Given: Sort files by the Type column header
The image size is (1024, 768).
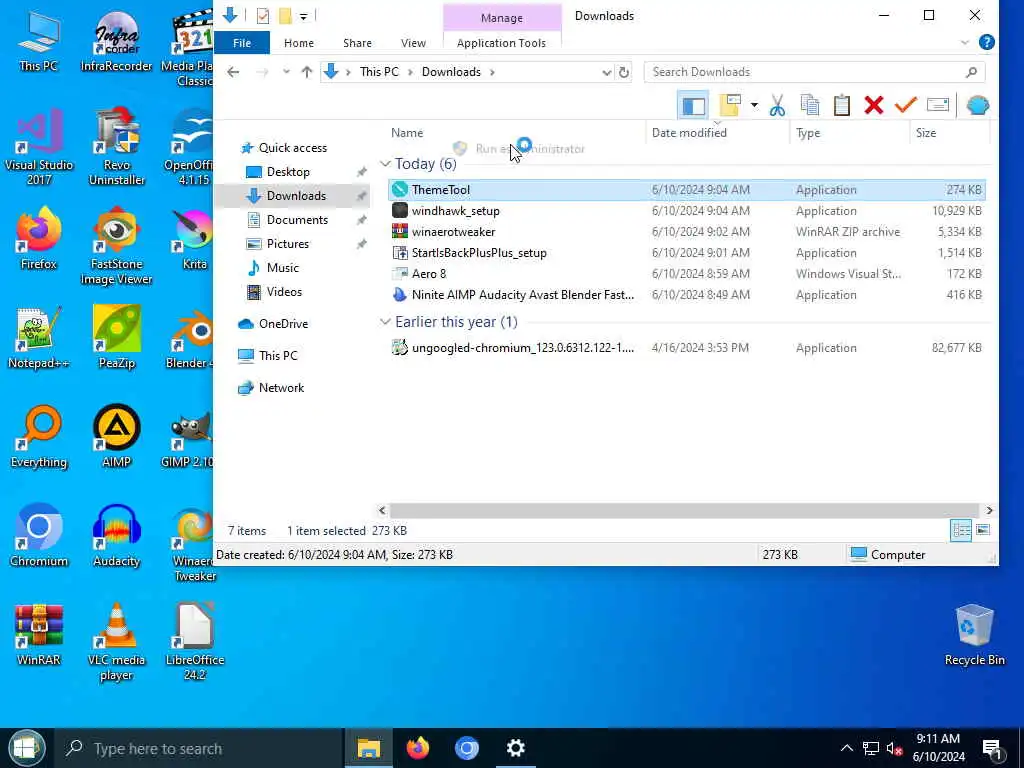Looking at the screenshot, I should [808, 133].
